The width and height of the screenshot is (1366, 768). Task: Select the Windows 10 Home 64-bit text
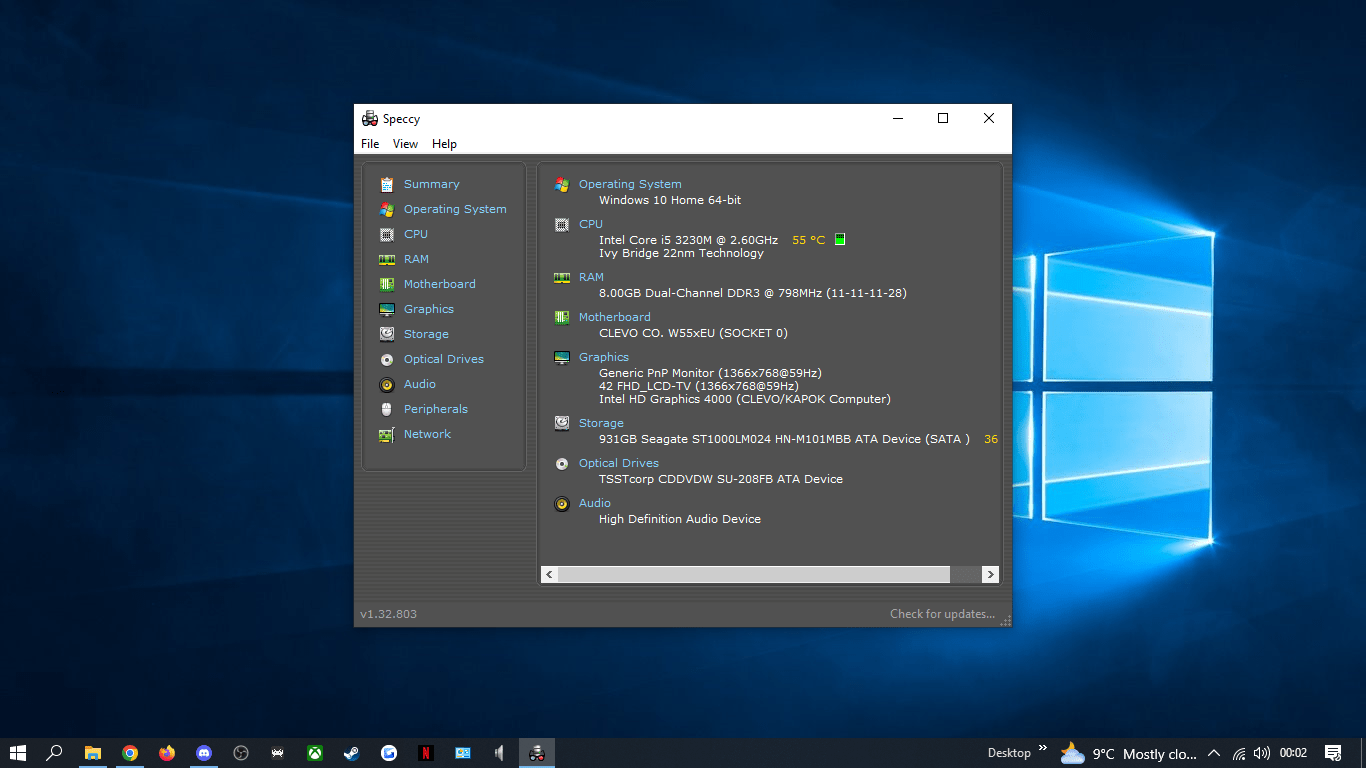(670, 200)
